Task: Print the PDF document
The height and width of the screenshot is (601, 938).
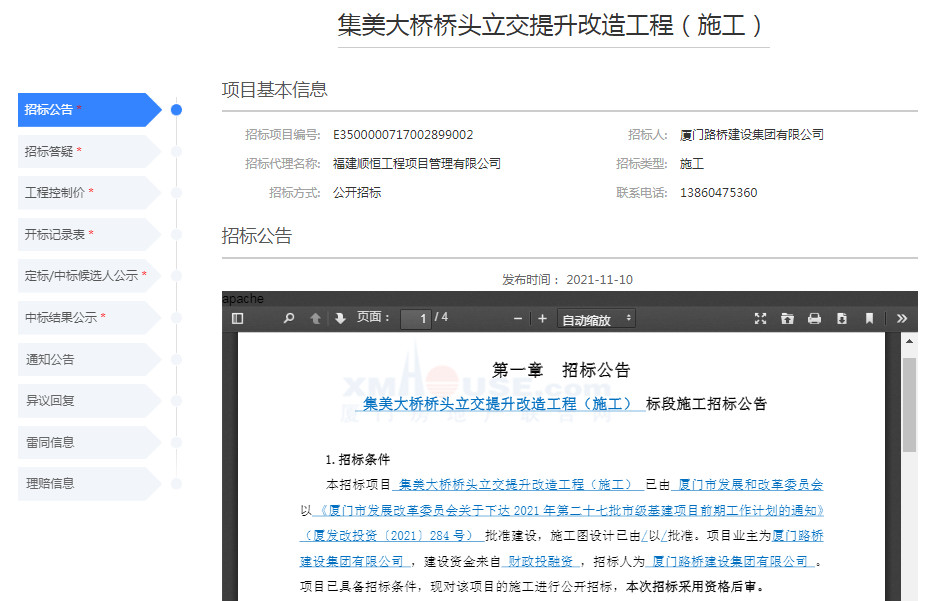Action: click(x=814, y=319)
